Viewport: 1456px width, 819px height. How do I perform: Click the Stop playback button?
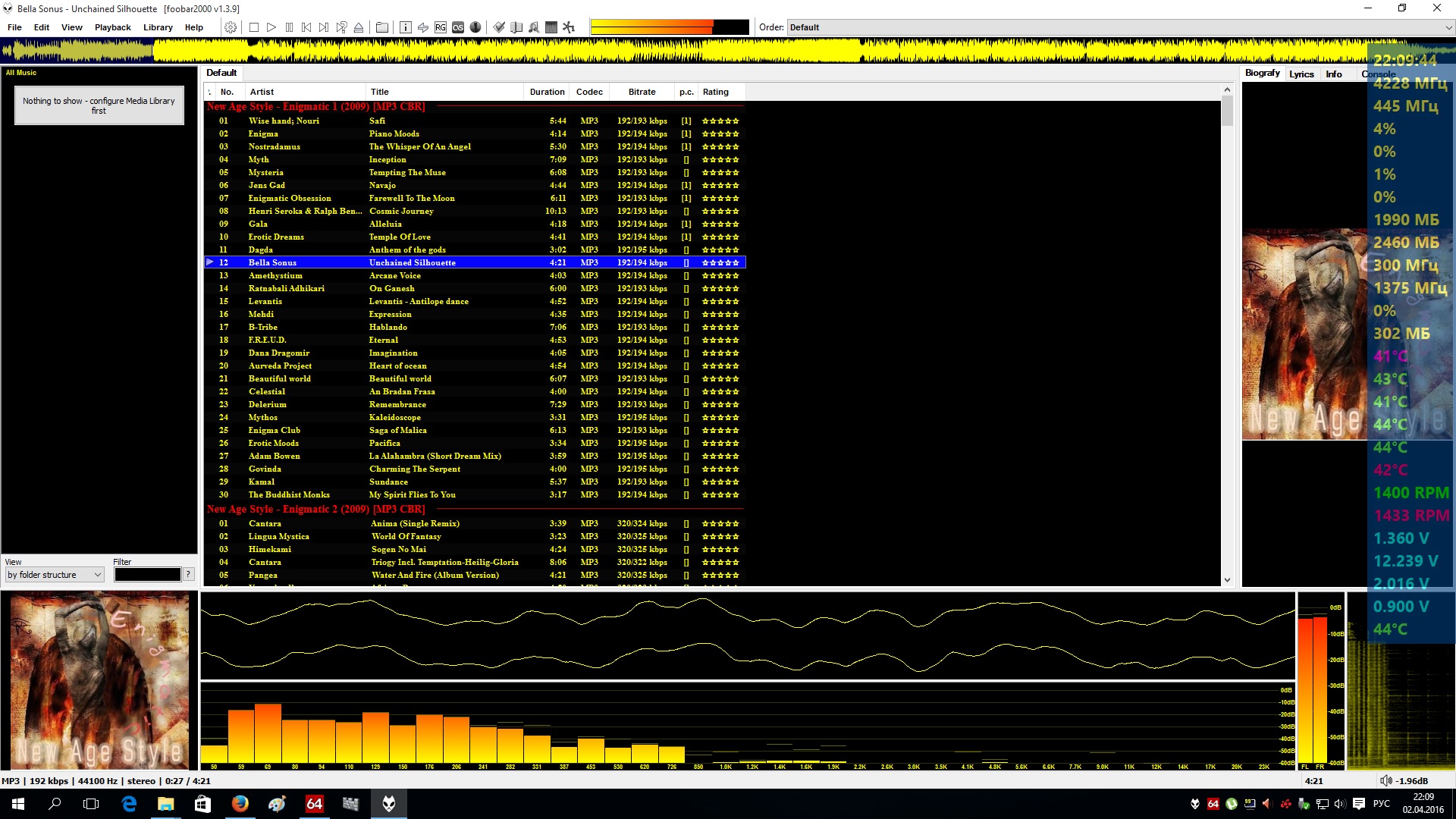coord(254,27)
